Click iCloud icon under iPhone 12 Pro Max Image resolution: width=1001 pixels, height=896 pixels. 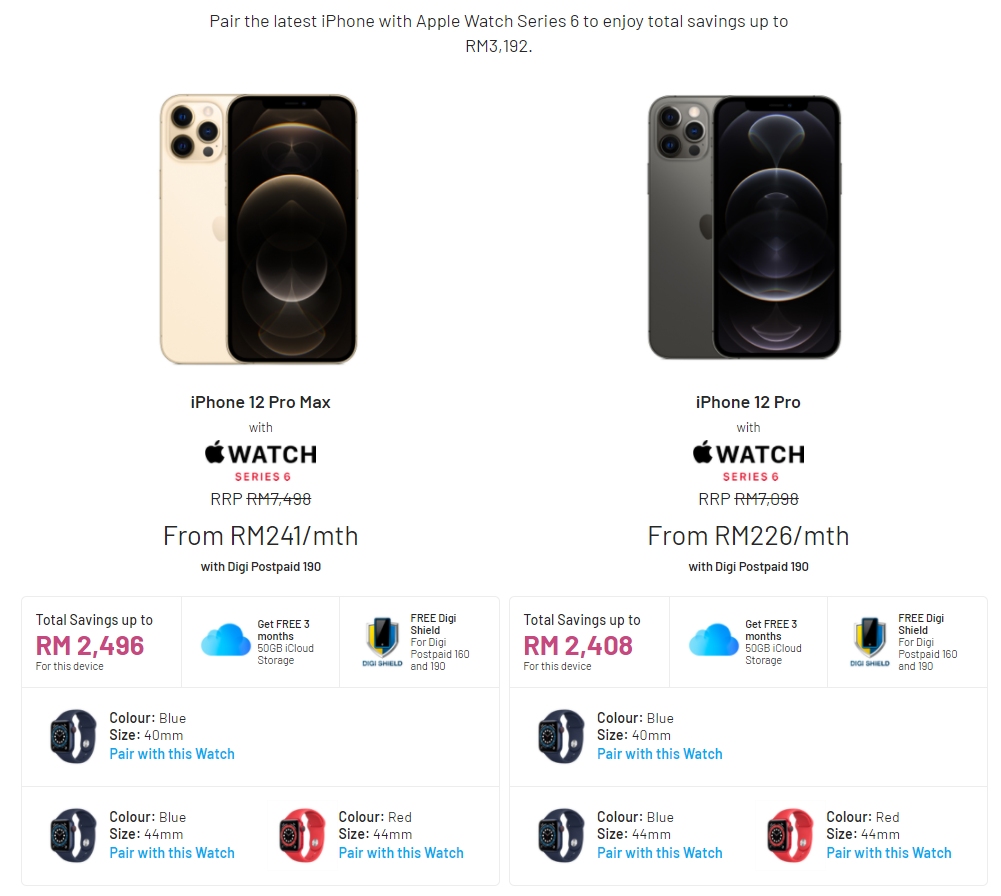(225, 640)
